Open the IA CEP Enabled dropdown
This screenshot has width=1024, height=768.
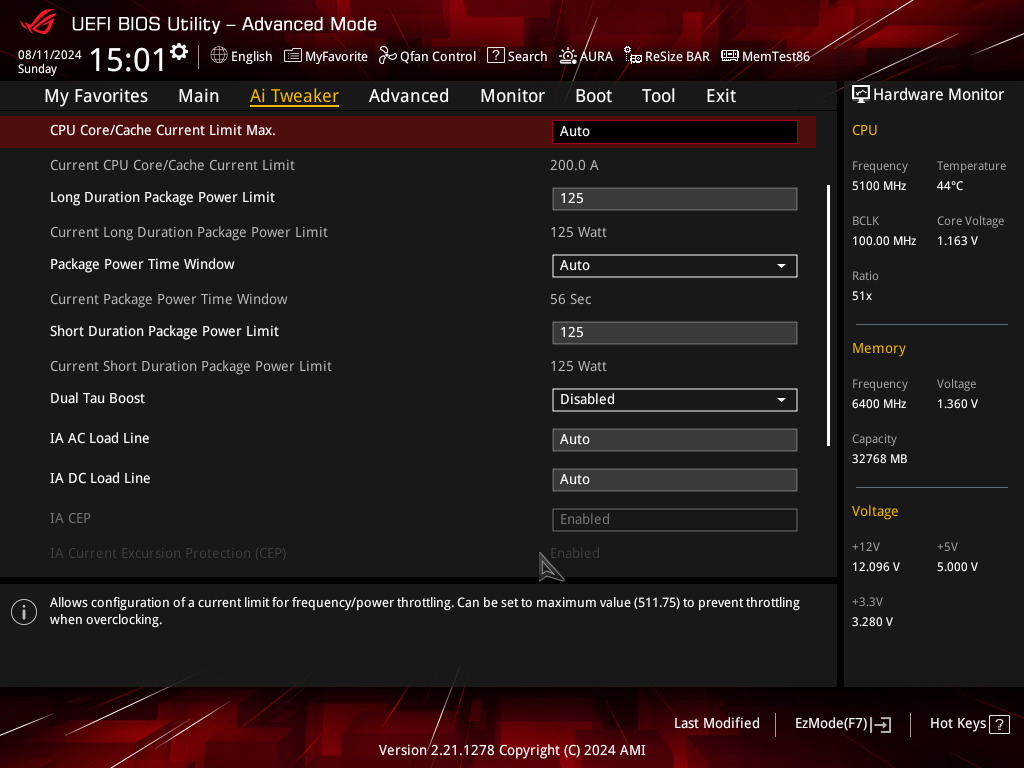(675, 520)
